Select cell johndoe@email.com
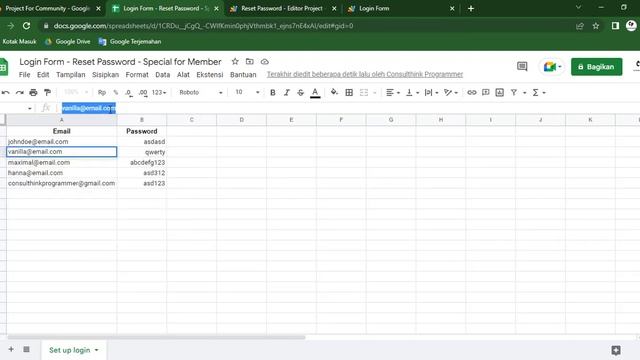 click(62, 142)
